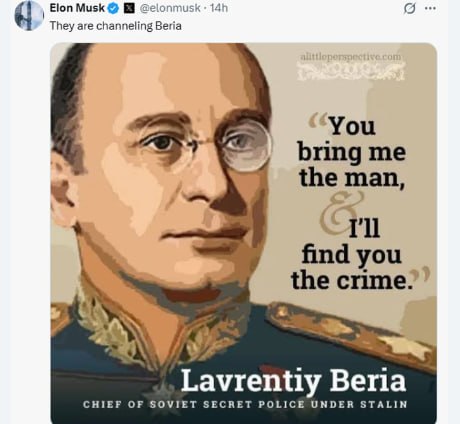
Task: Select the 'They are channeling Beria' post text
Action: 116,26
